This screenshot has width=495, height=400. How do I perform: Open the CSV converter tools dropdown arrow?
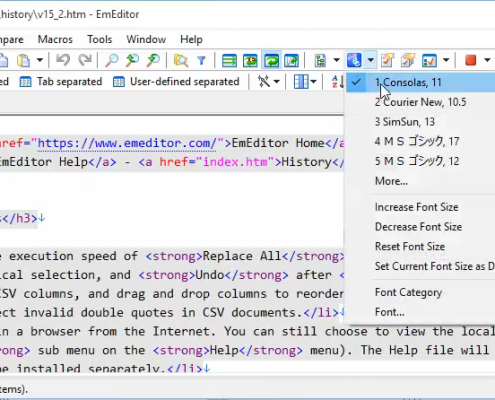coord(276,82)
